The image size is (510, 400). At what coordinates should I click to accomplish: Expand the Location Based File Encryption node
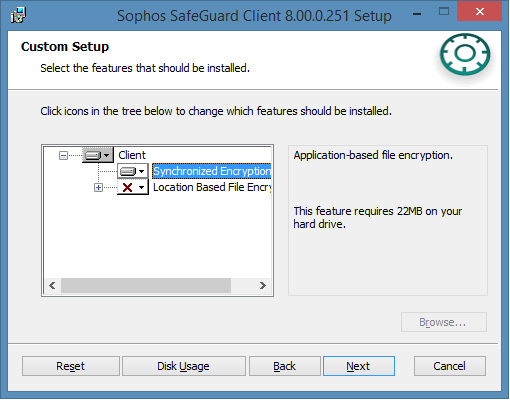98,188
